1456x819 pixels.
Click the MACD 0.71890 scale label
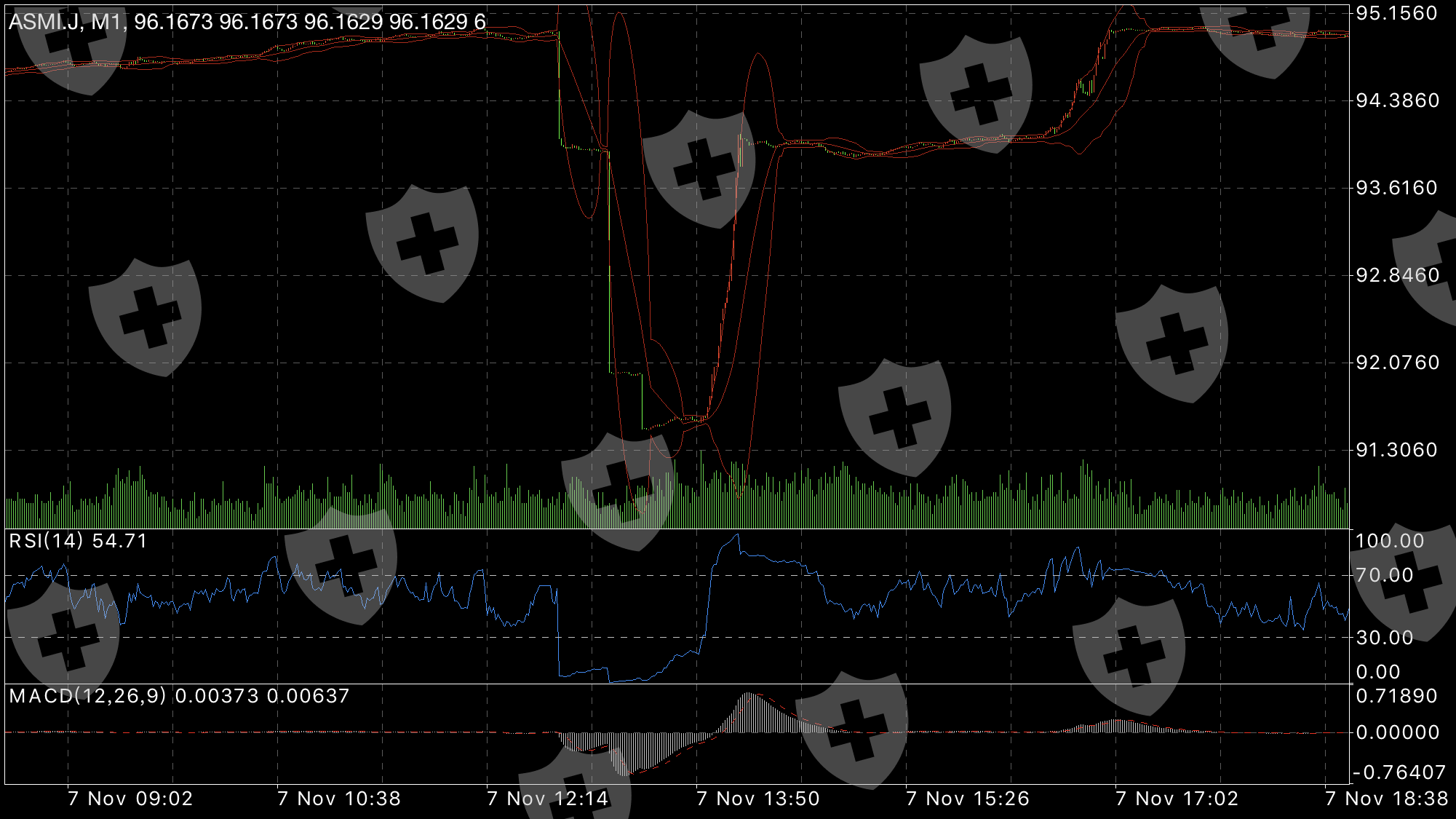[1396, 696]
